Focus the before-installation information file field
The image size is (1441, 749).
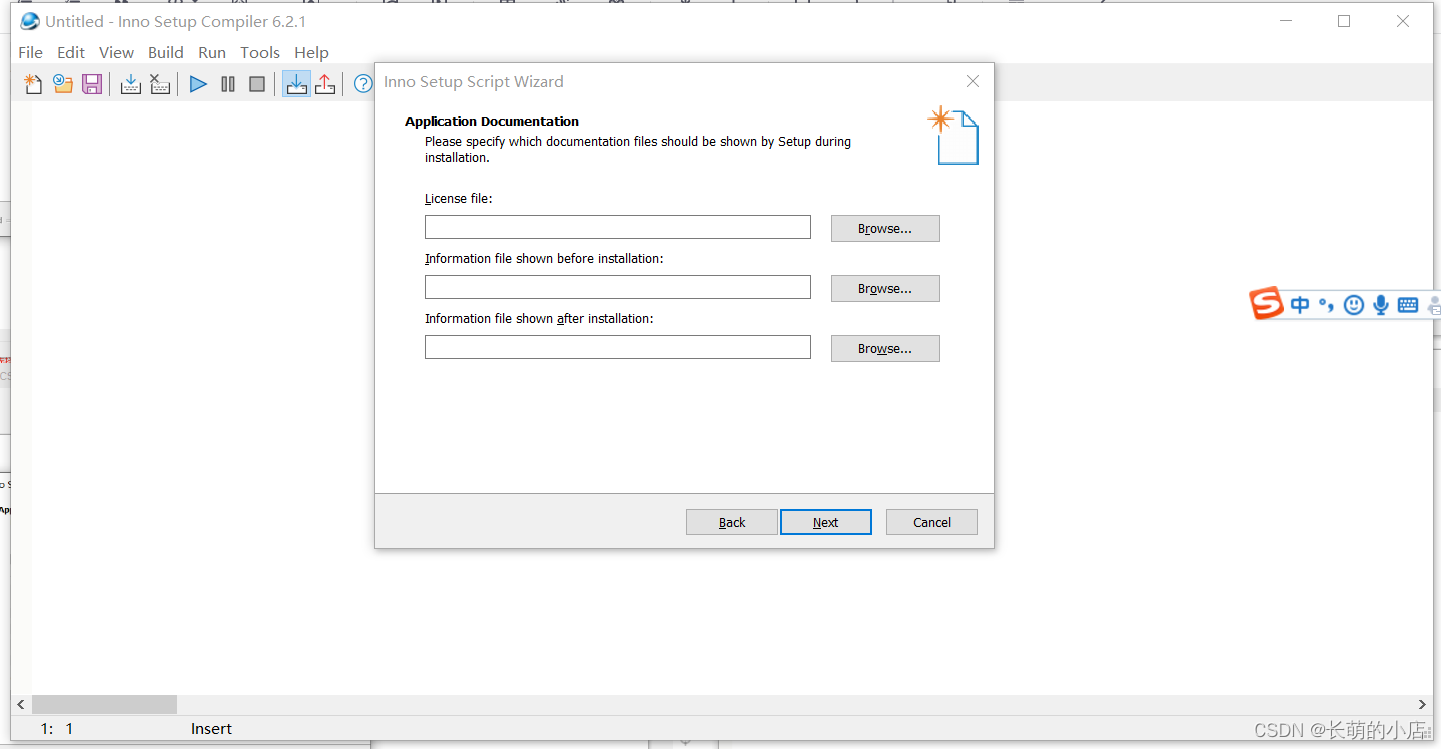(x=618, y=287)
